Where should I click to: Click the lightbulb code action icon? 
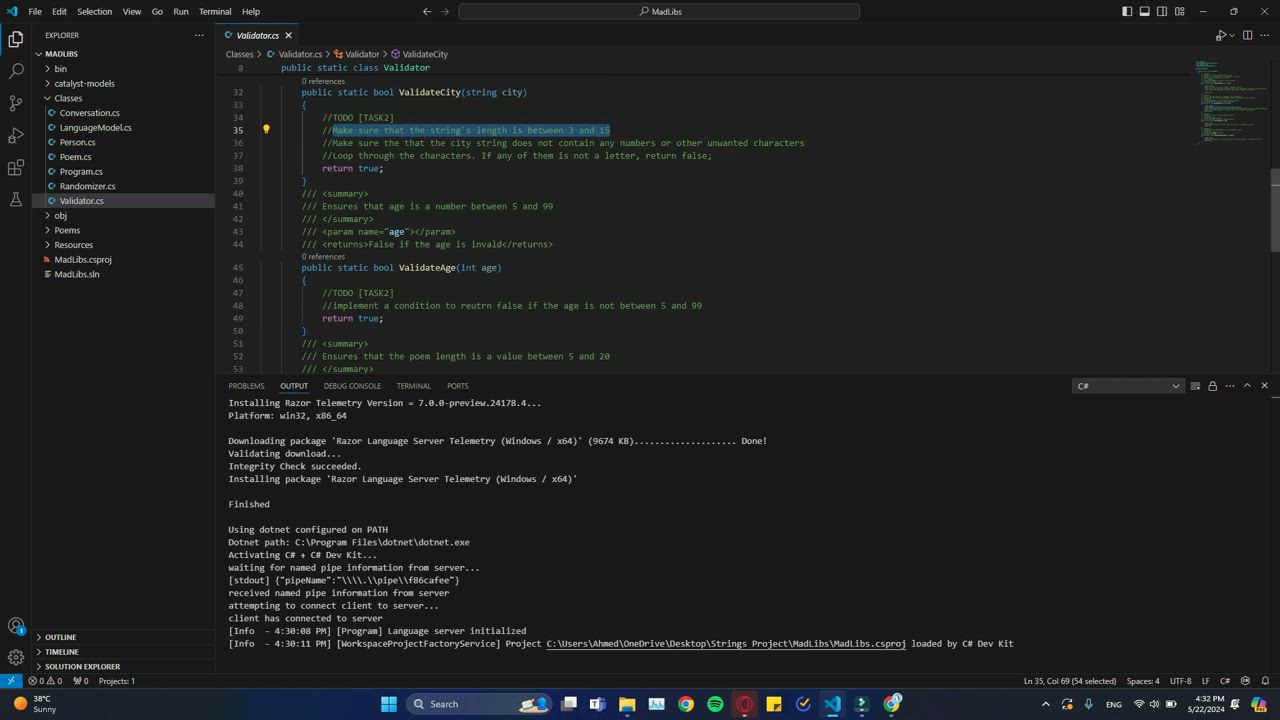point(266,130)
